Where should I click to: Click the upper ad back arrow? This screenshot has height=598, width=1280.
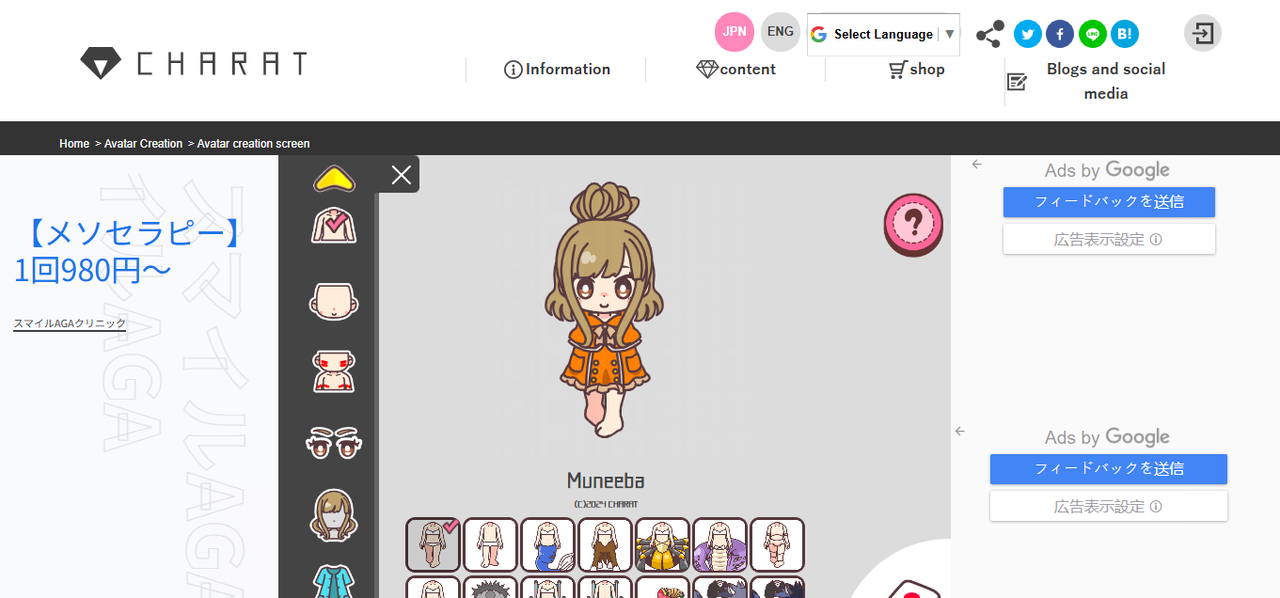click(977, 164)
